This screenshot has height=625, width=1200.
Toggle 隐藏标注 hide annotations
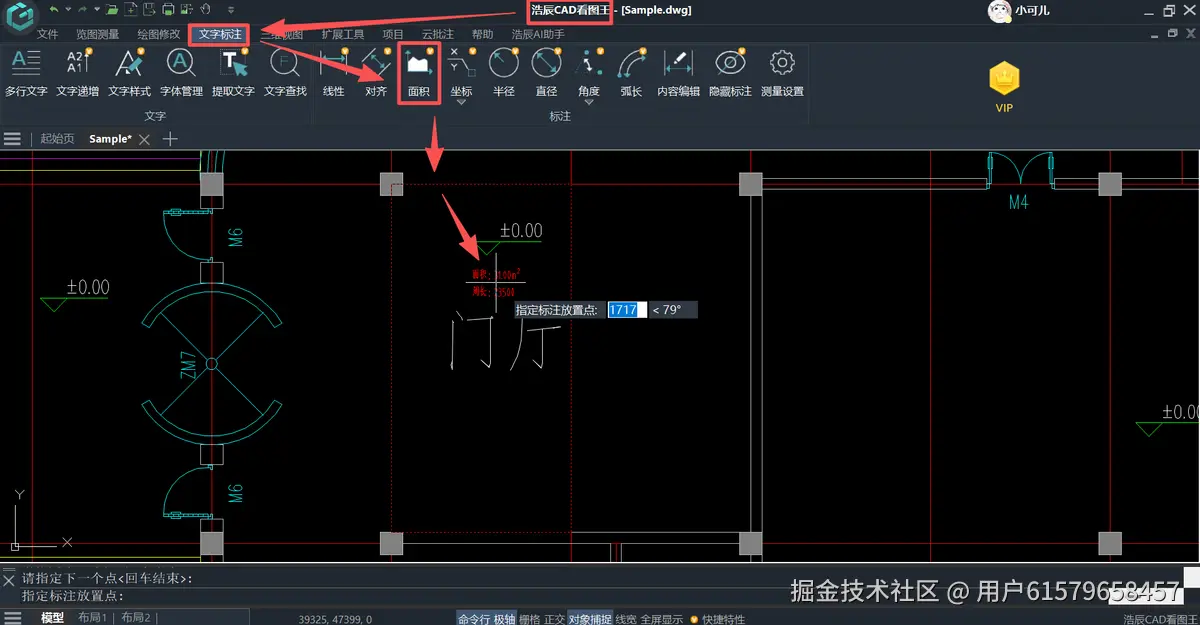click(x=730, y=72)
